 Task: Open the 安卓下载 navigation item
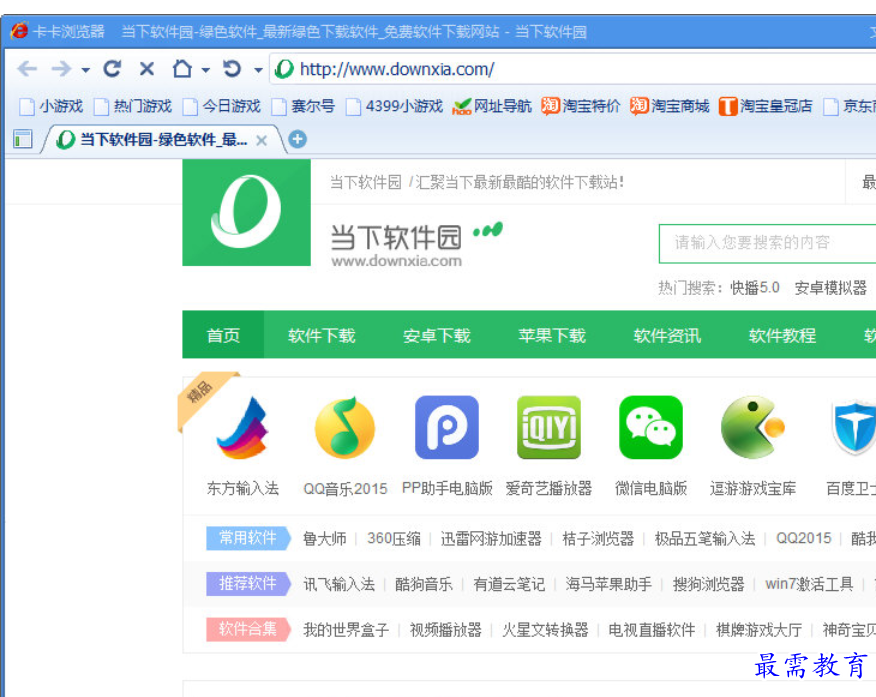click(x=437, y=335)
